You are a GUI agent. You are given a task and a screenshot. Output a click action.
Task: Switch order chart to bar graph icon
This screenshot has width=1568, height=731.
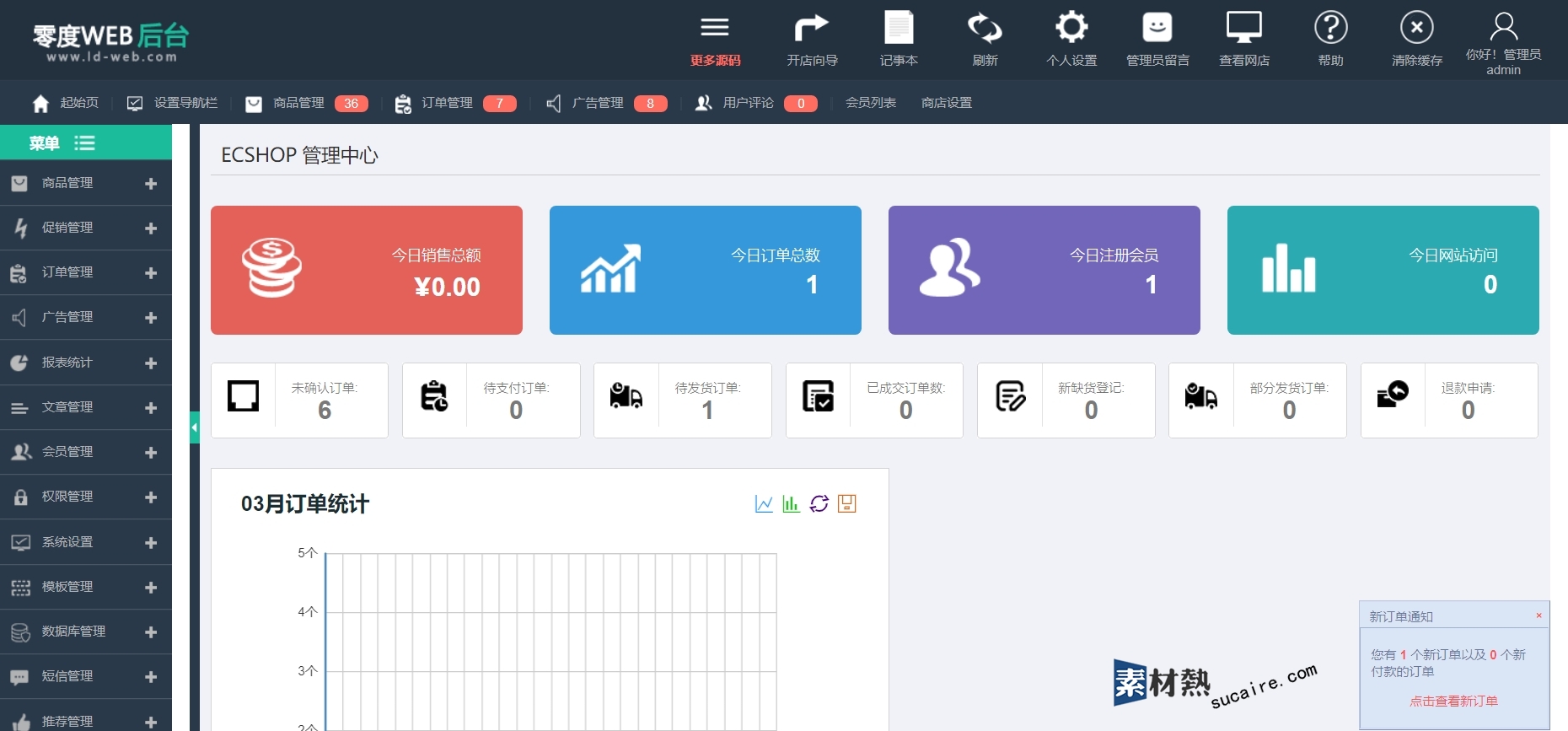click(791, 503)
